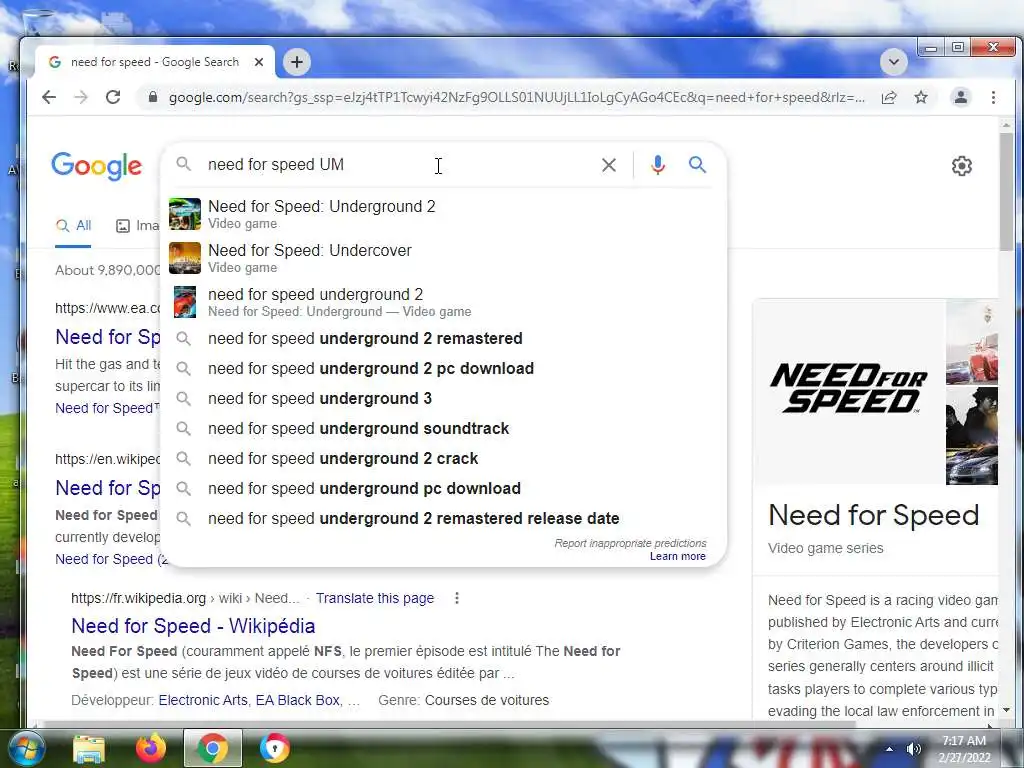Reload the page with refresh icon

click(x=113, y=97)
